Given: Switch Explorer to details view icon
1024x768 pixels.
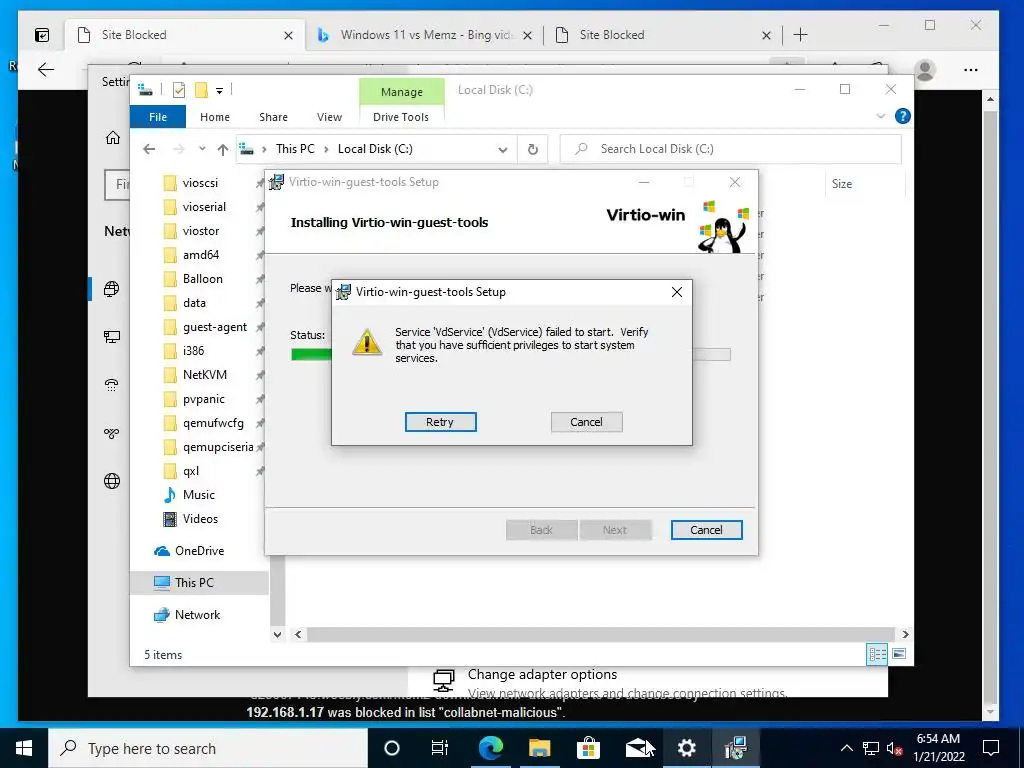Looking at the screenshot, I should pos(876,654).
